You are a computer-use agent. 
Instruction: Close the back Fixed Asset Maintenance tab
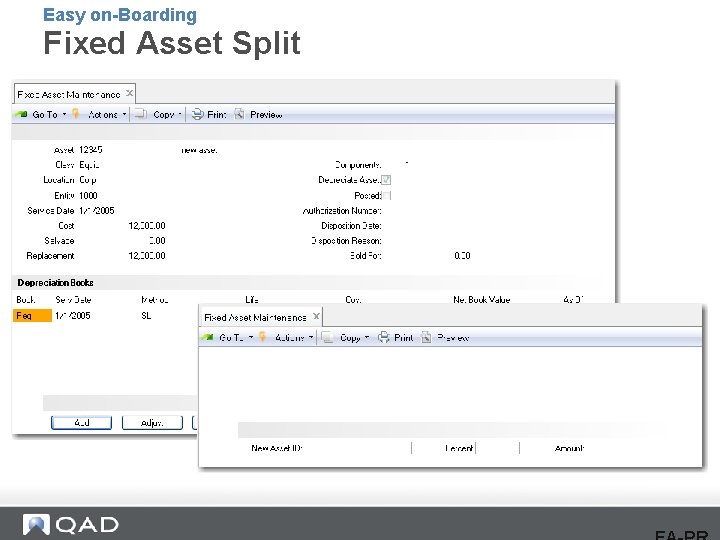pyautogui.click(x=129, y=93)
